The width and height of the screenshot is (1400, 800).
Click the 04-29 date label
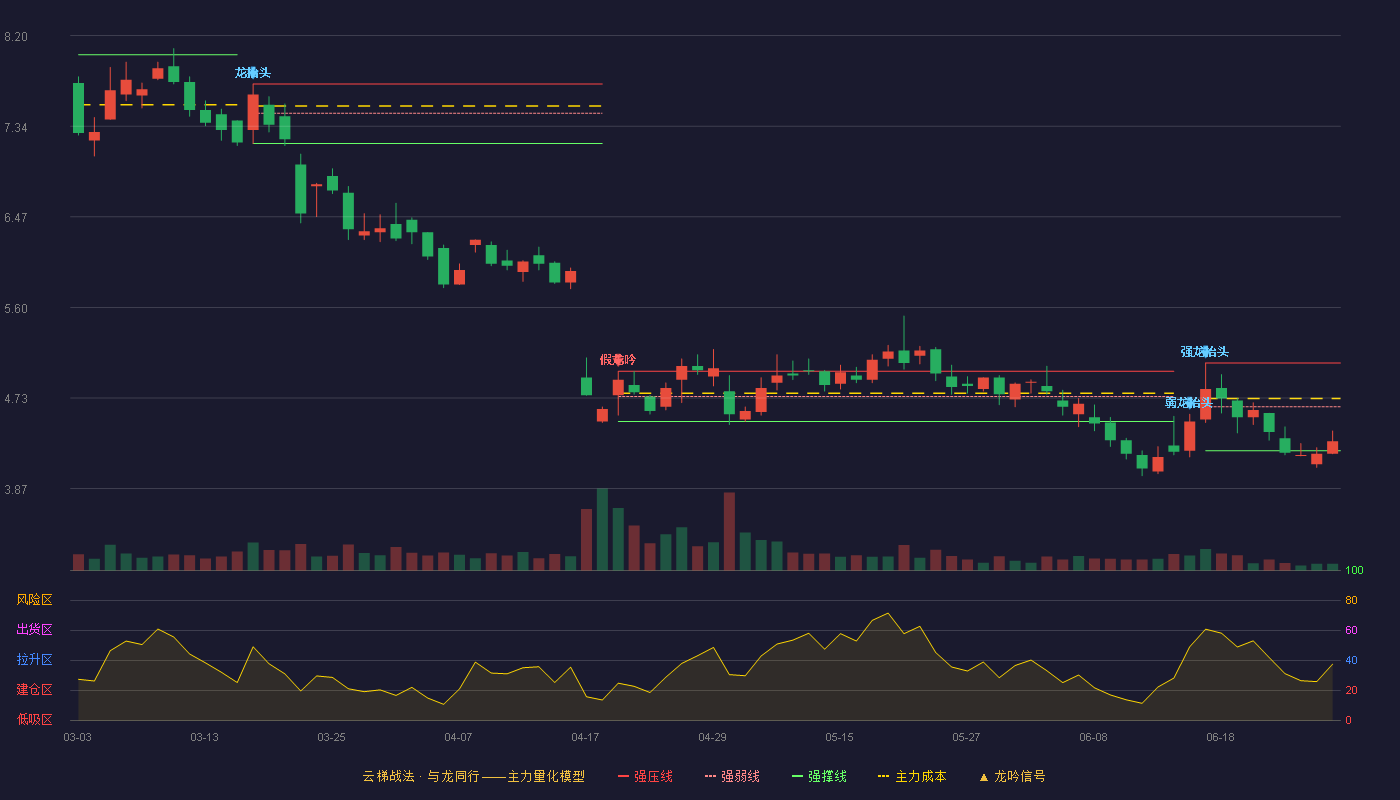713,737
